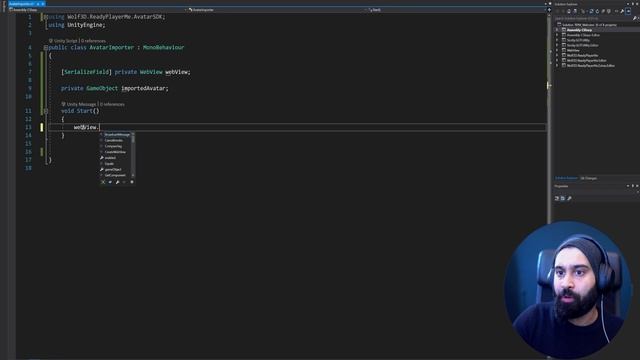Image resolution: width=640 pixels, height=360 pixels.
Task: Click the IntelliSense list scrollbar
Action: 133,155
